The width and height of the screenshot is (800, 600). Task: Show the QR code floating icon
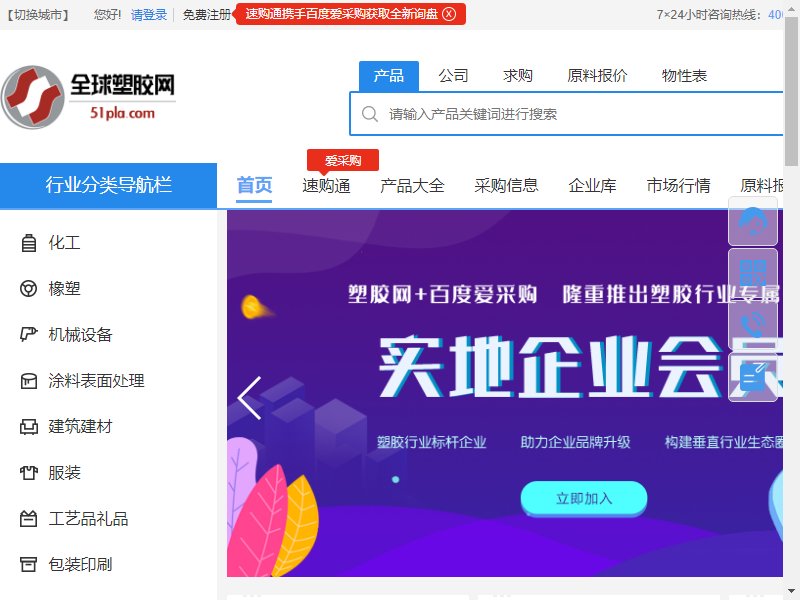coord(753,273)
